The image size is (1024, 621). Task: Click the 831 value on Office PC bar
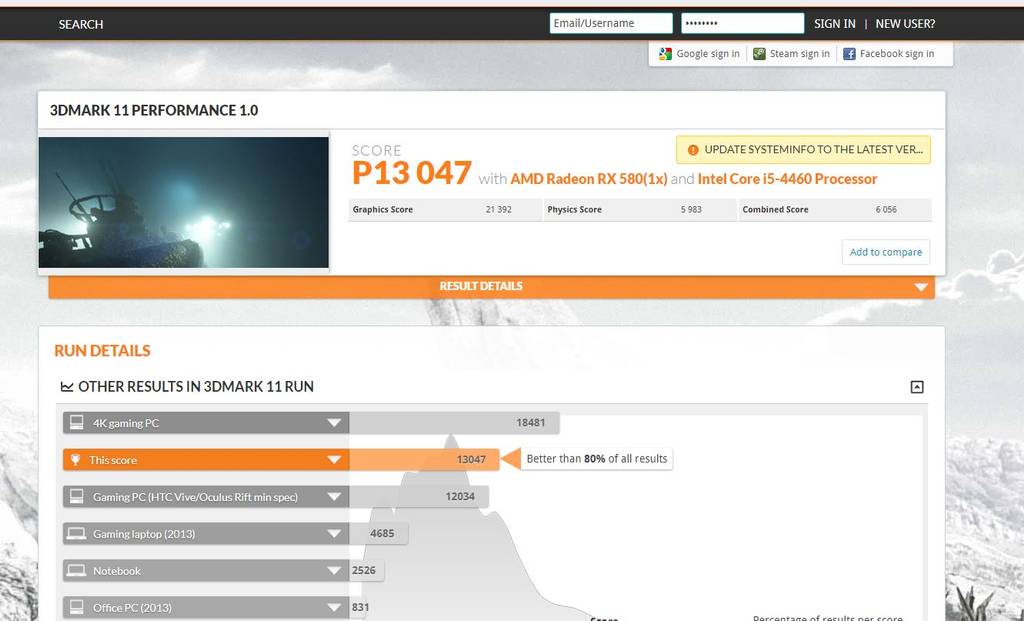tap(360, 607)
